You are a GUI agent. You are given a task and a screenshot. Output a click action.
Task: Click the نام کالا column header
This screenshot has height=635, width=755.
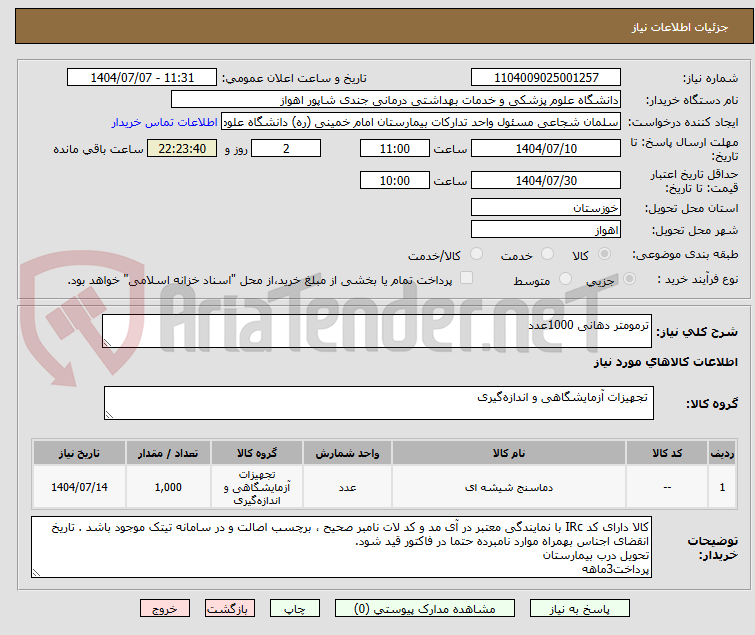click(x=509, y=453)
